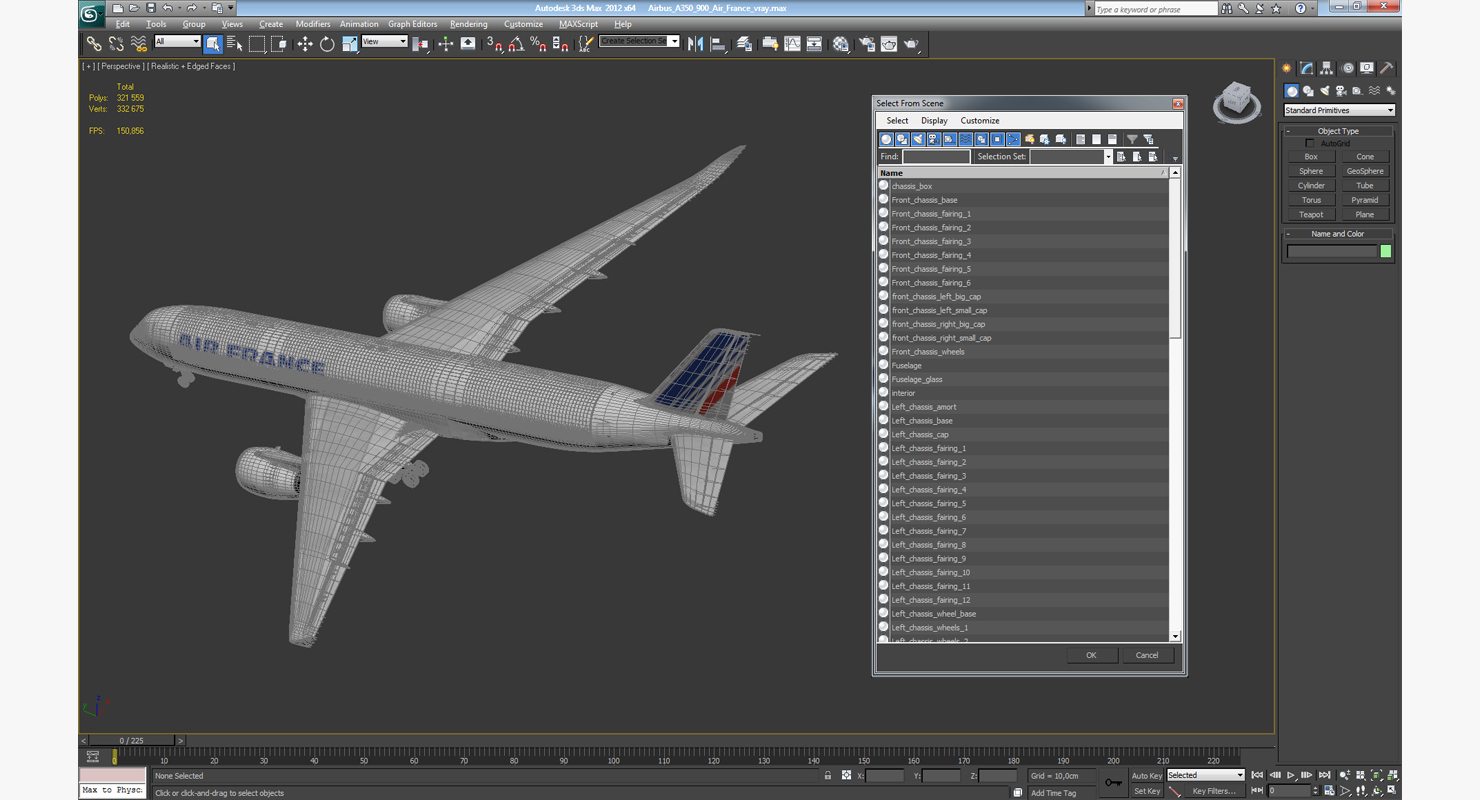Open the key filter Selected dropdown

tap(1206, 775)
